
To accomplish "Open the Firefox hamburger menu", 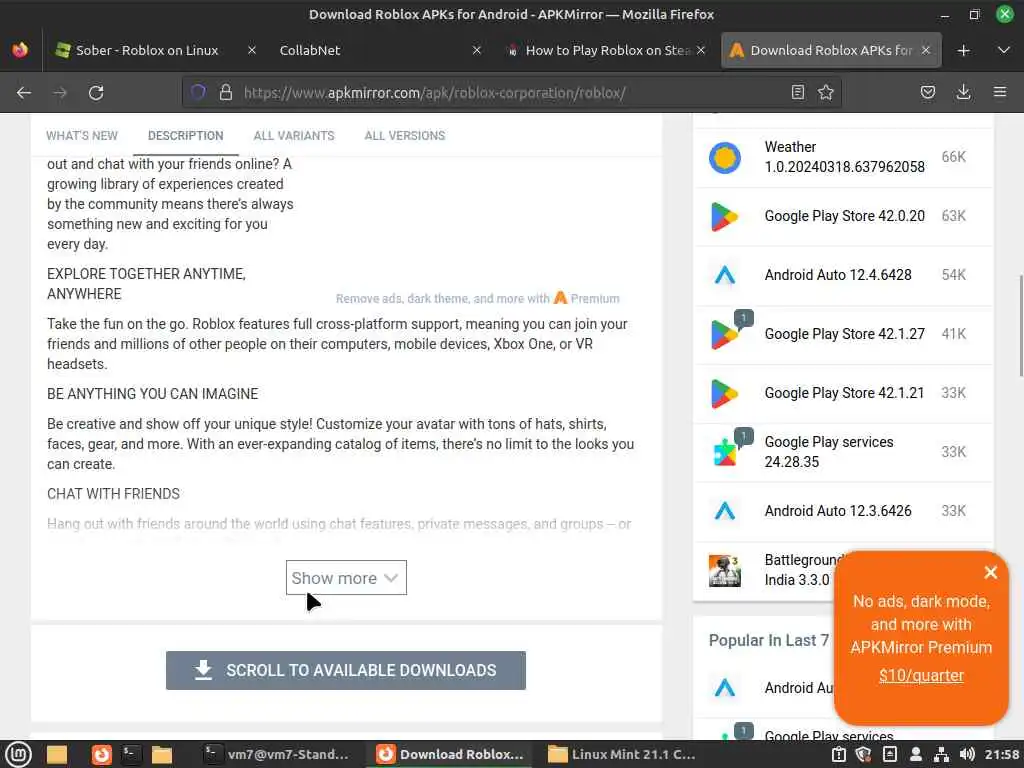I will click(1000, 92).
